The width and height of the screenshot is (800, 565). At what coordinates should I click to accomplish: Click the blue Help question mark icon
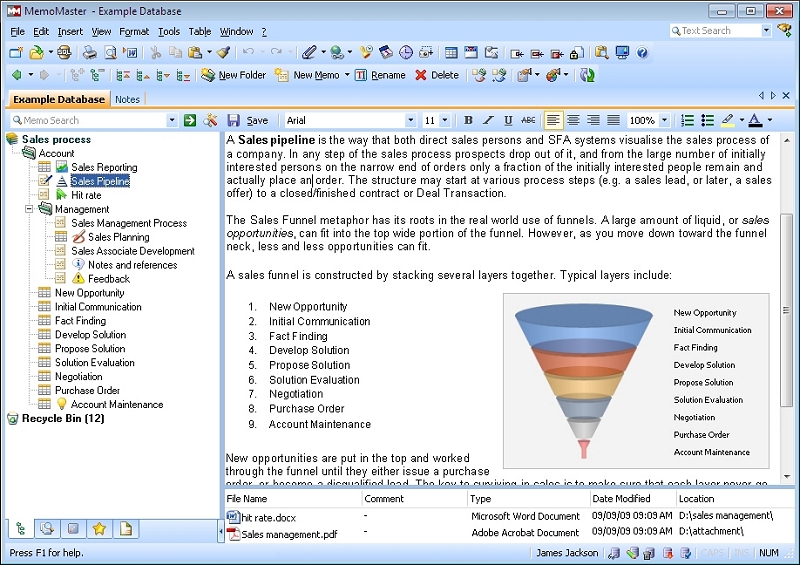tap(642, 53)
